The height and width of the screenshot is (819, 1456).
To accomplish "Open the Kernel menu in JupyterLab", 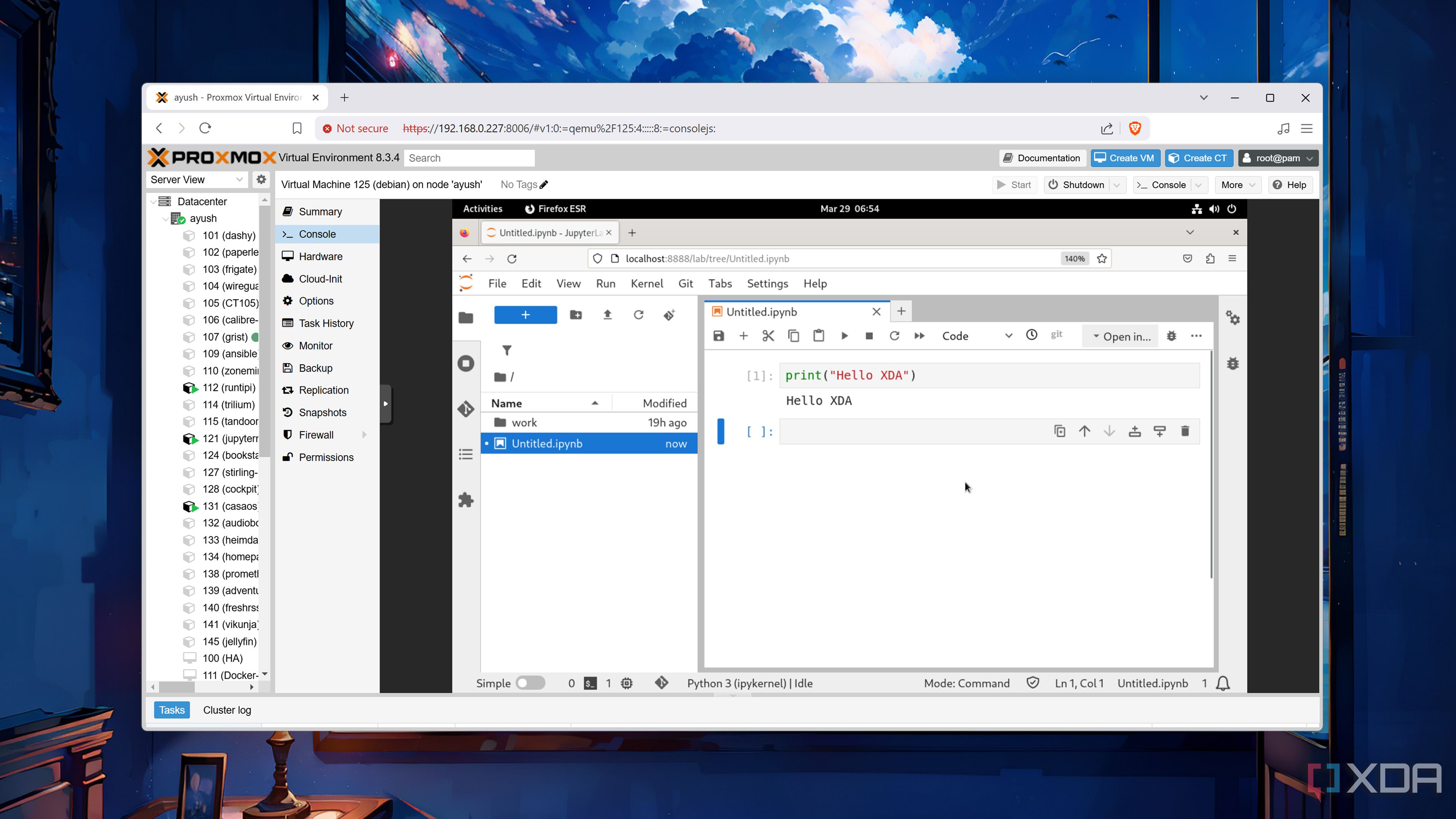I will 647,283.
